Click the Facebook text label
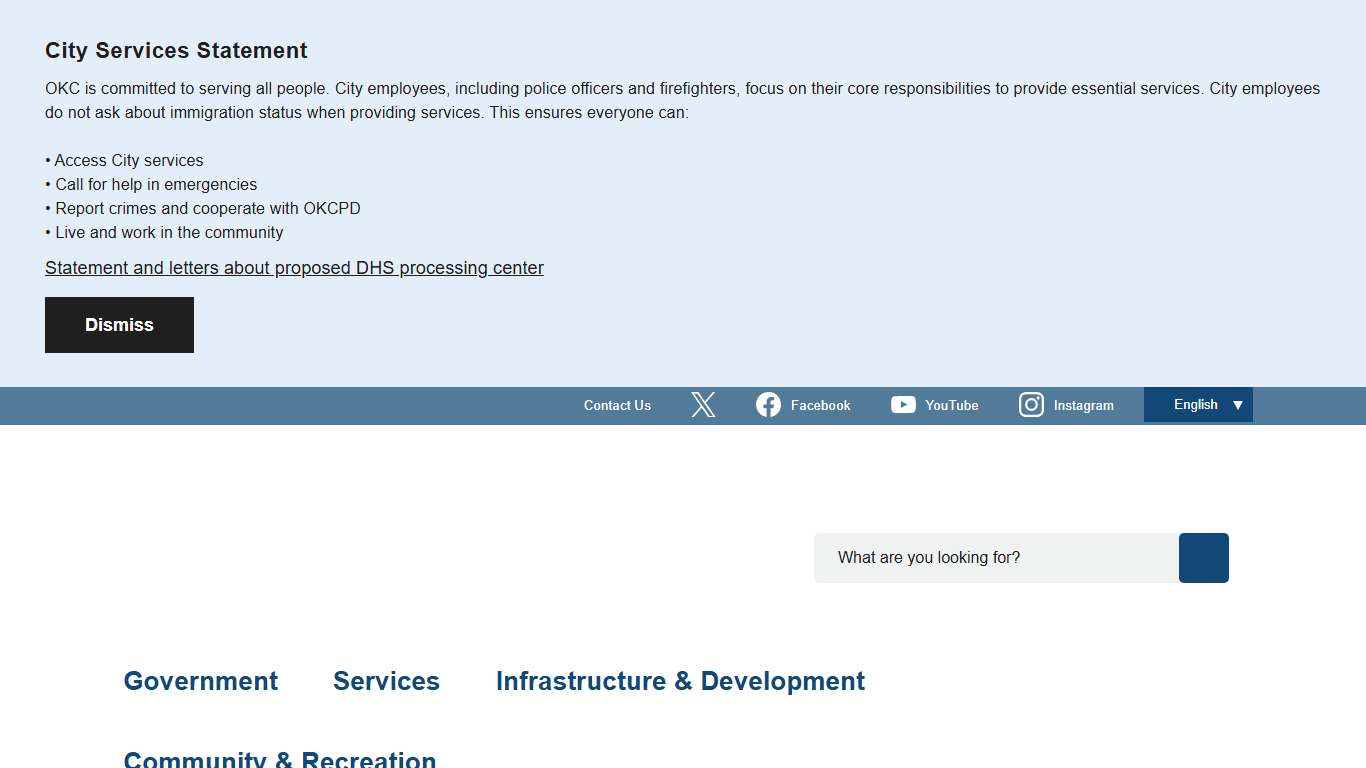 (820, 405)
